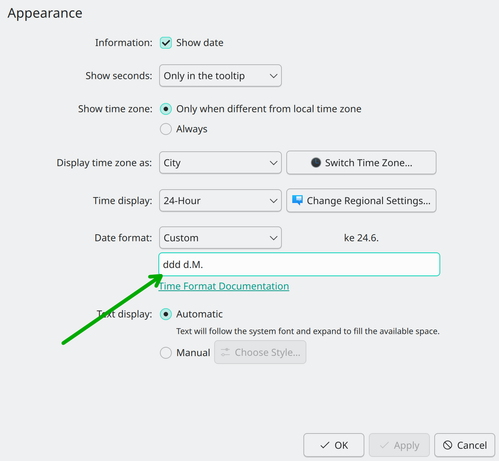Uncheck the Show date checkbox
The height and width of the screenshot is (461, 499).
(166, 43)
